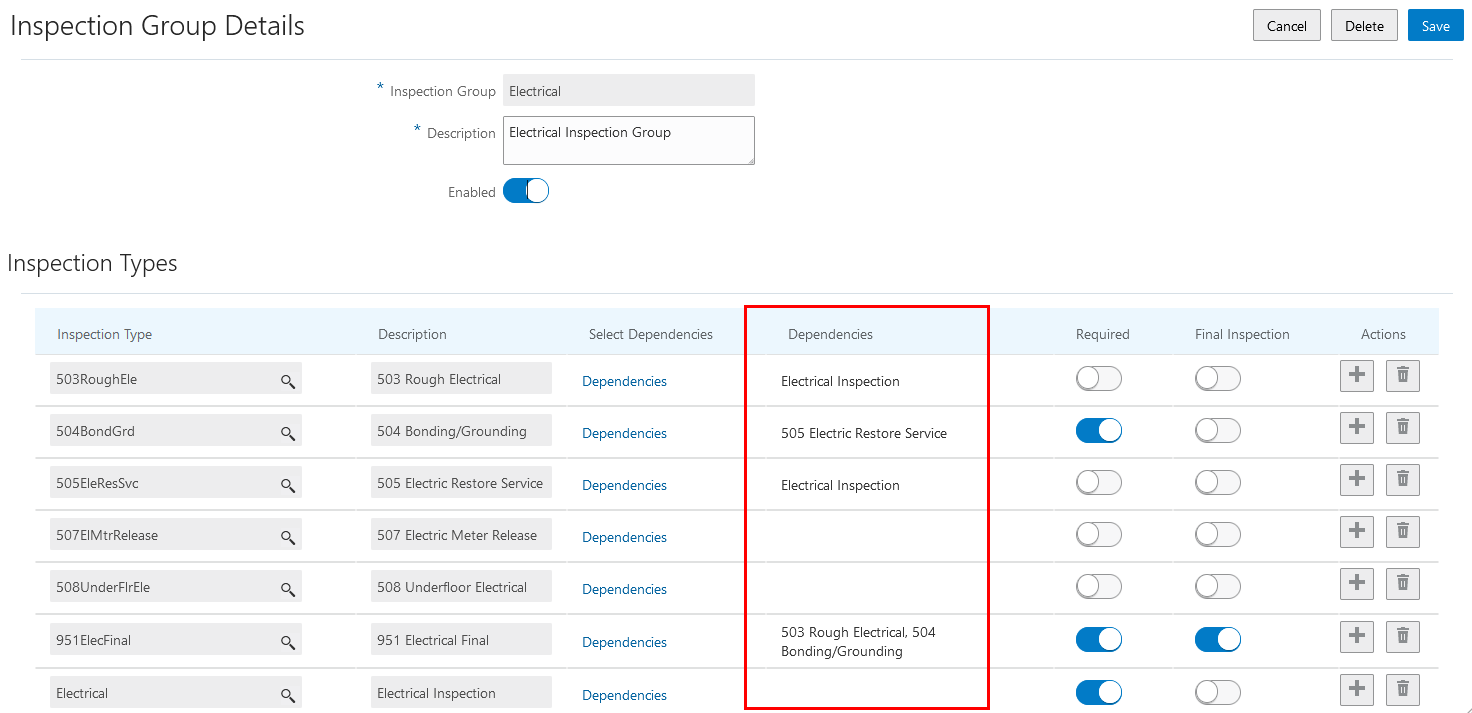Toggle Required for 504 Bonding/Grounding
The width and height of the screenshot is (1472, 713).
click(1098, 431)
